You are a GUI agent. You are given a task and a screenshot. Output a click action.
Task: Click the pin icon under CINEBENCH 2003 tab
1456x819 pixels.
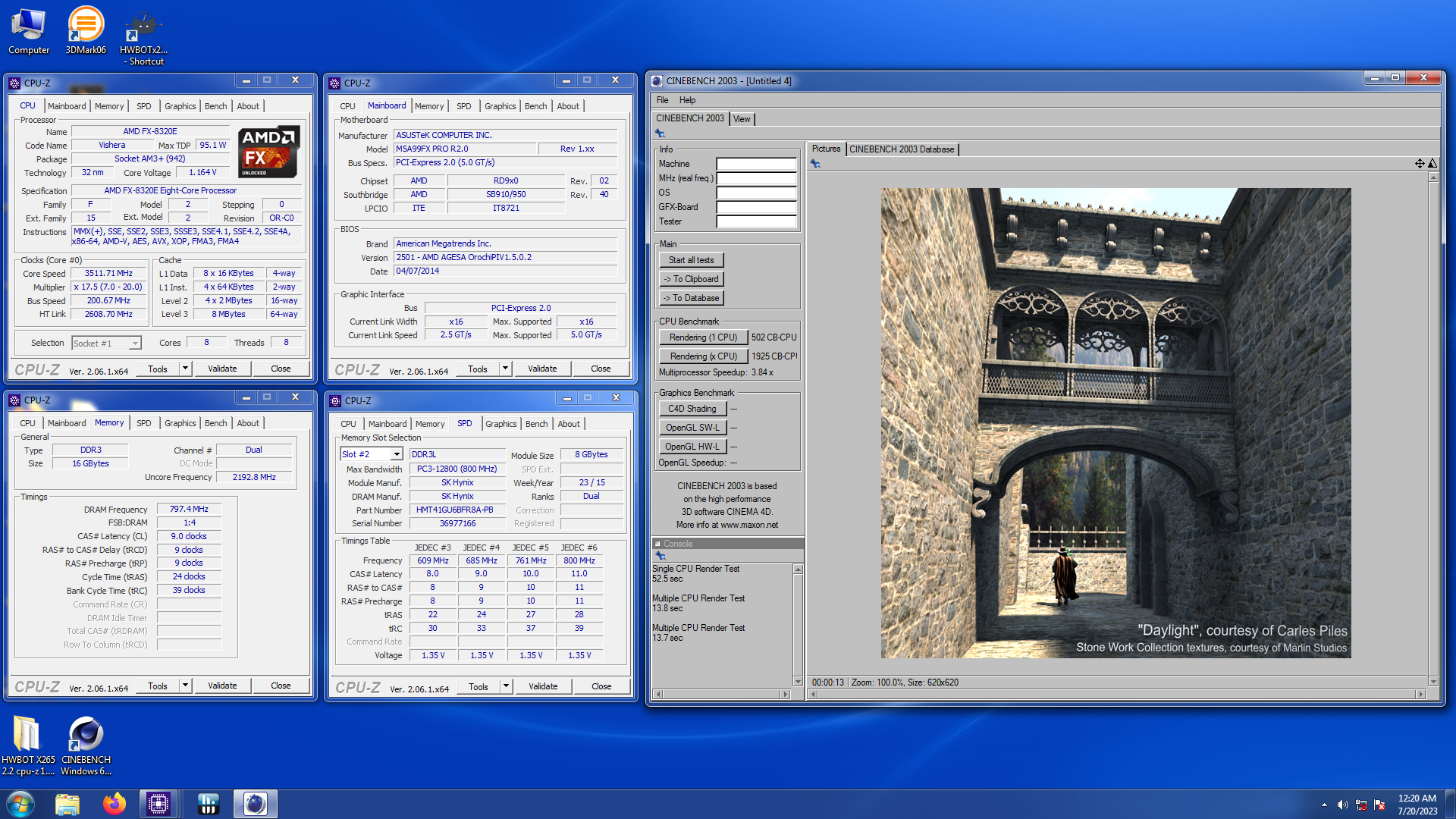coord(660,133)
